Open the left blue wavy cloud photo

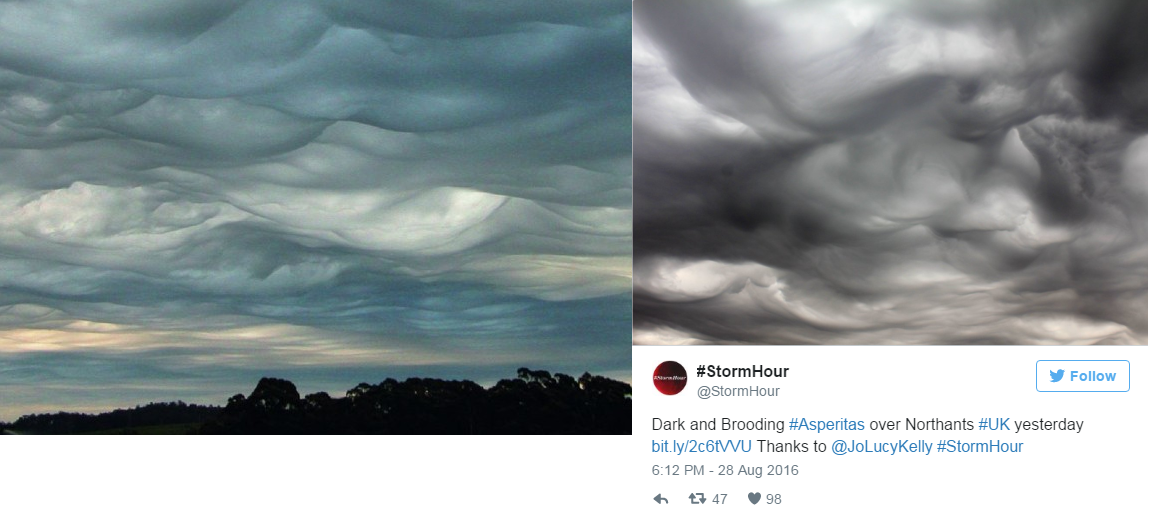click(x=316, y=217)
